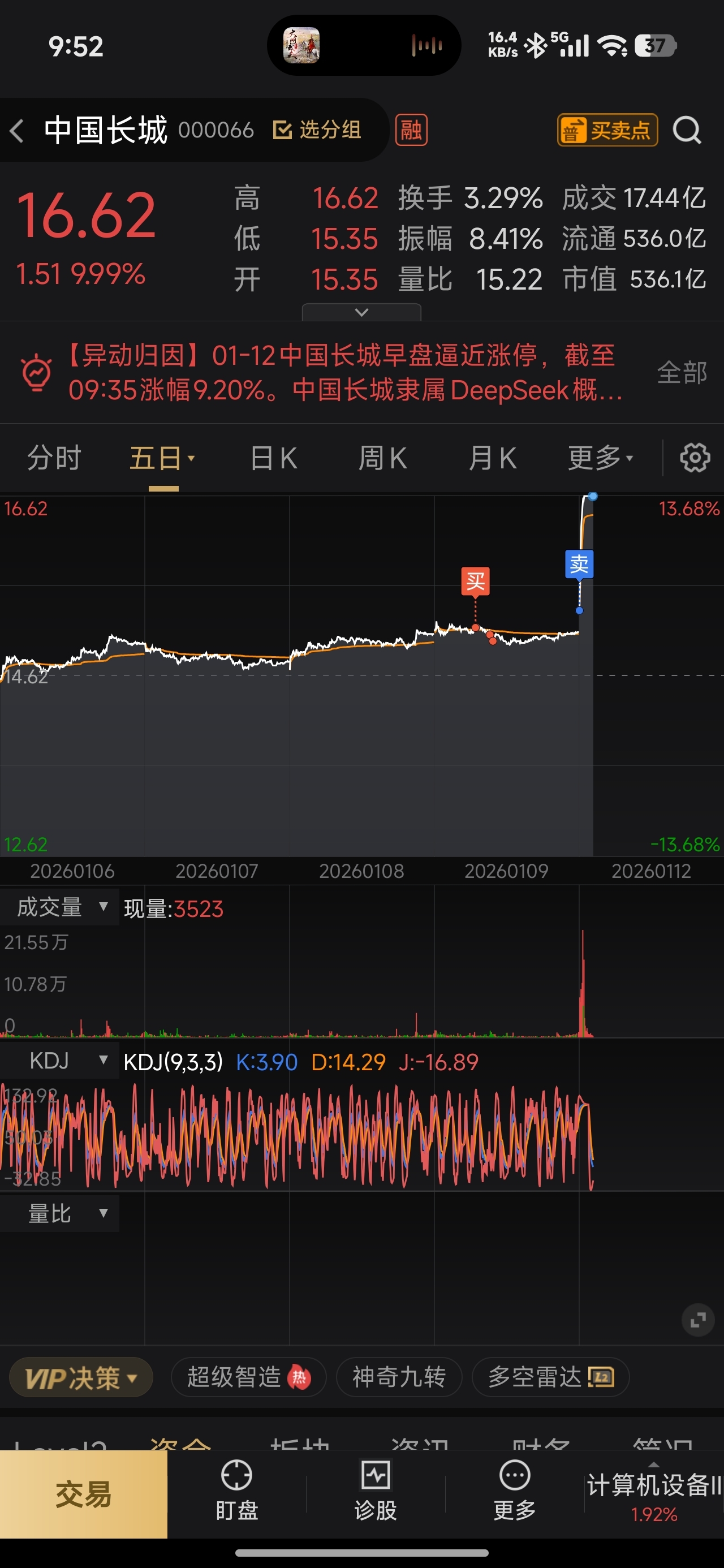Tap the blue latest-price dot on chart
This screenshot has height=1568, width=724.
pos(593,497)
